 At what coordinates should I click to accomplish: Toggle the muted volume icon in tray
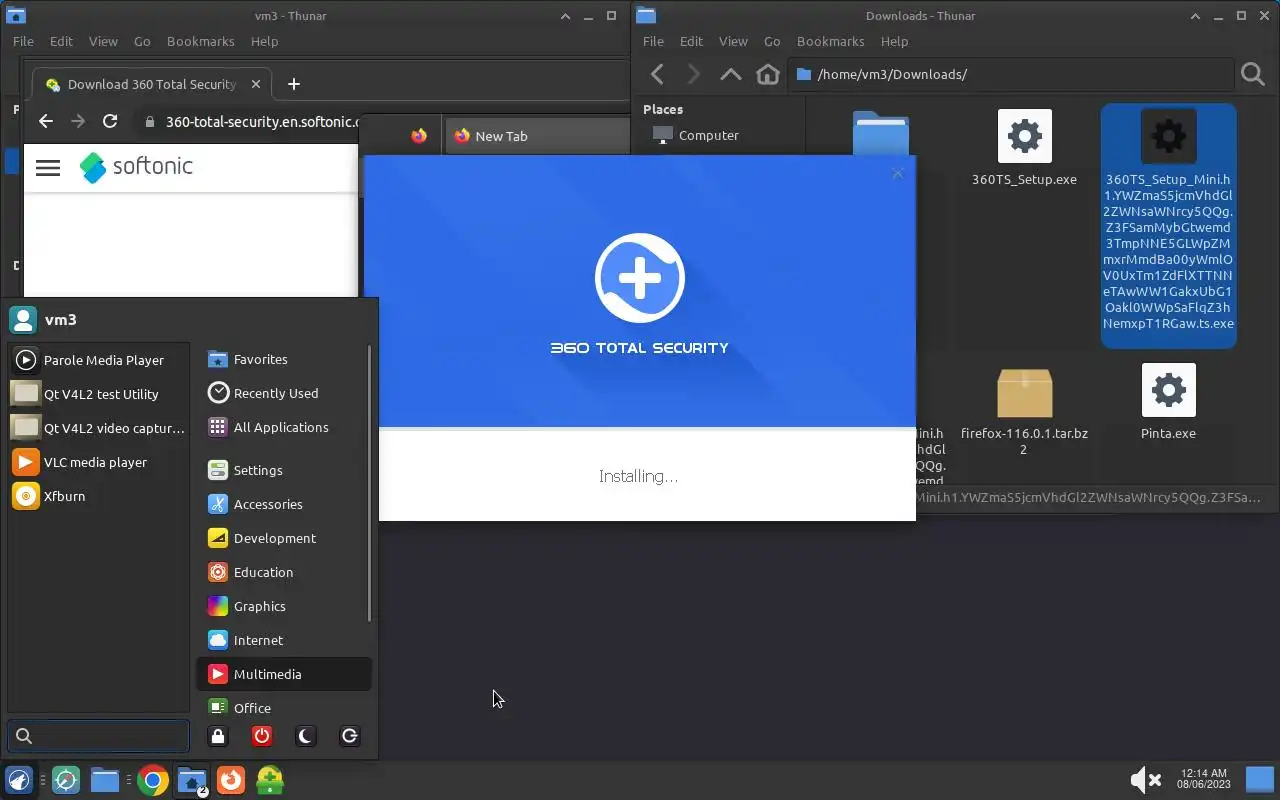[1145, 780]
